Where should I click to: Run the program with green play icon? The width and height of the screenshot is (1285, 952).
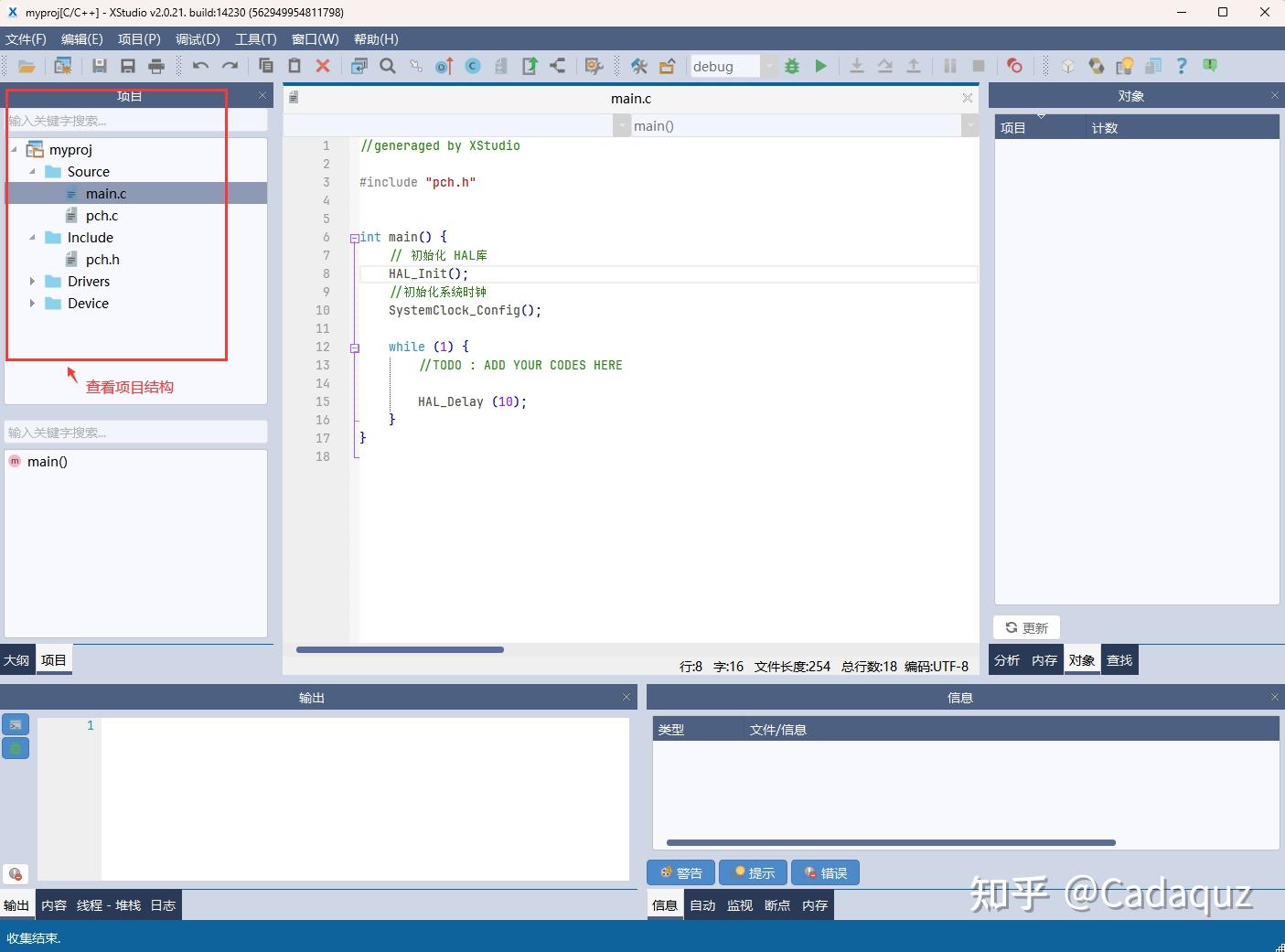pos(821,66)
